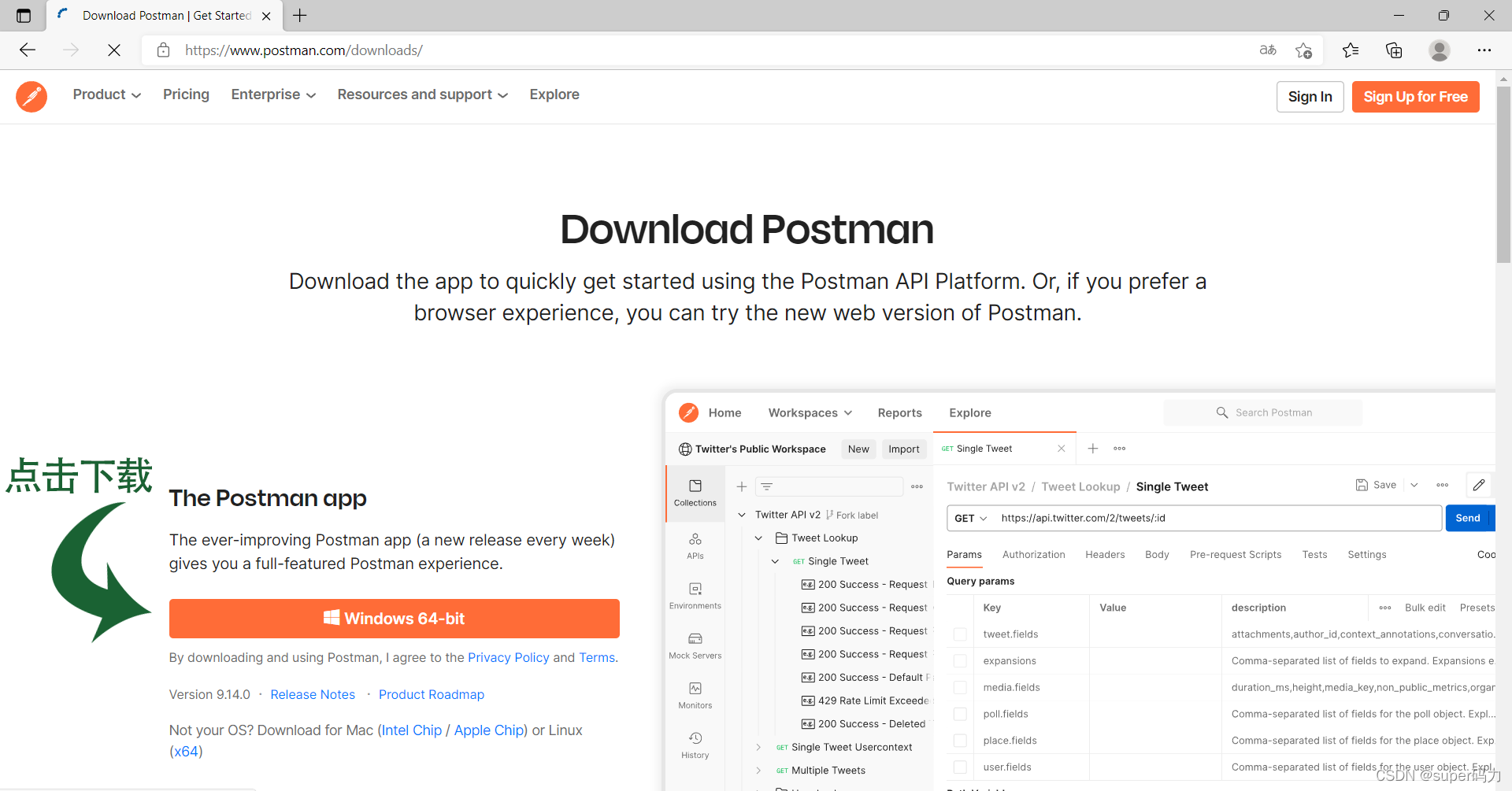Screen dimensions: 1512x791
Task: Download Postman for Windows 64-bit
Action: click(x=394, y=619)
